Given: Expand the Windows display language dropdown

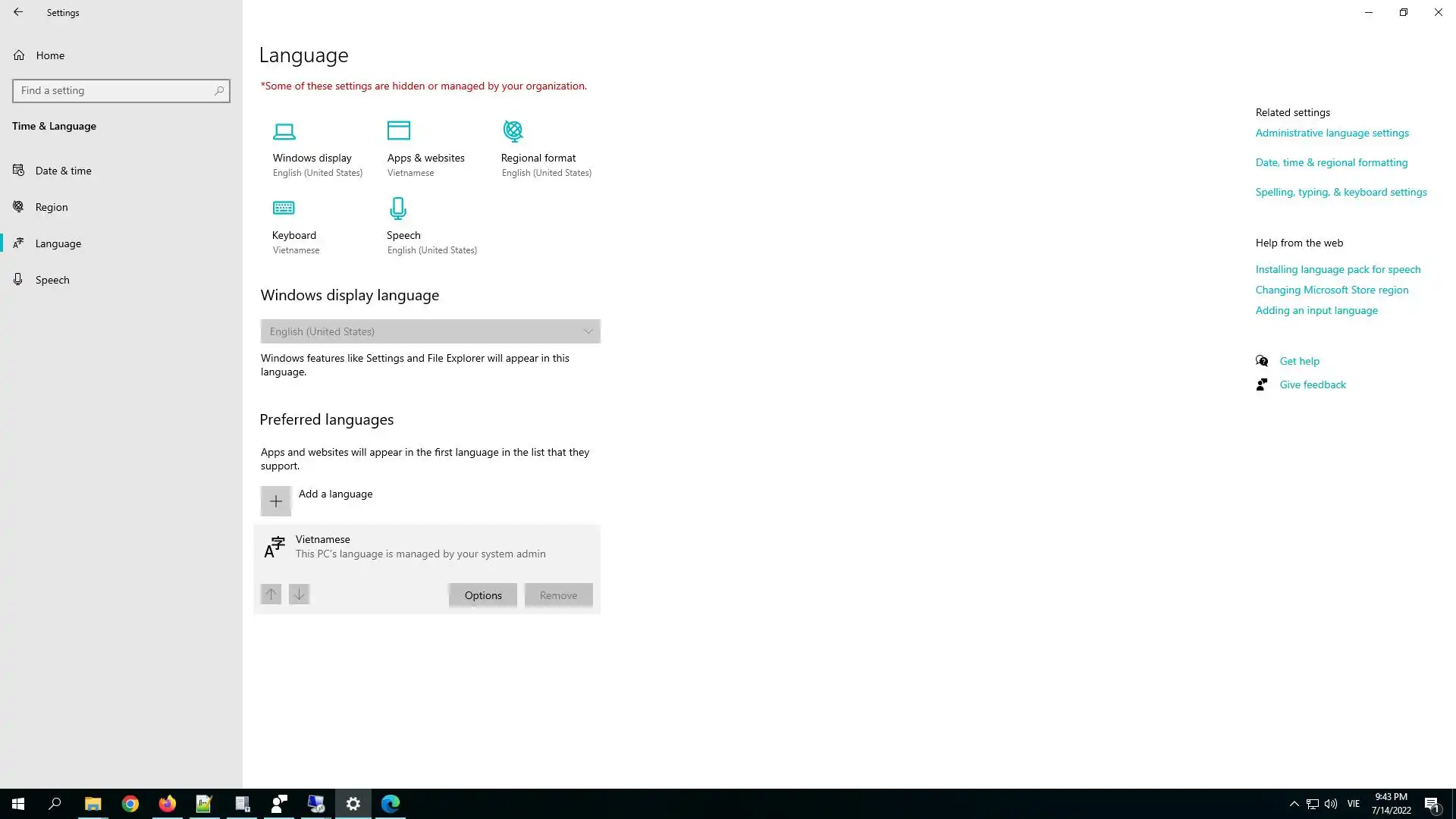Looking at the screenshot, I should [x=430, y=331].
